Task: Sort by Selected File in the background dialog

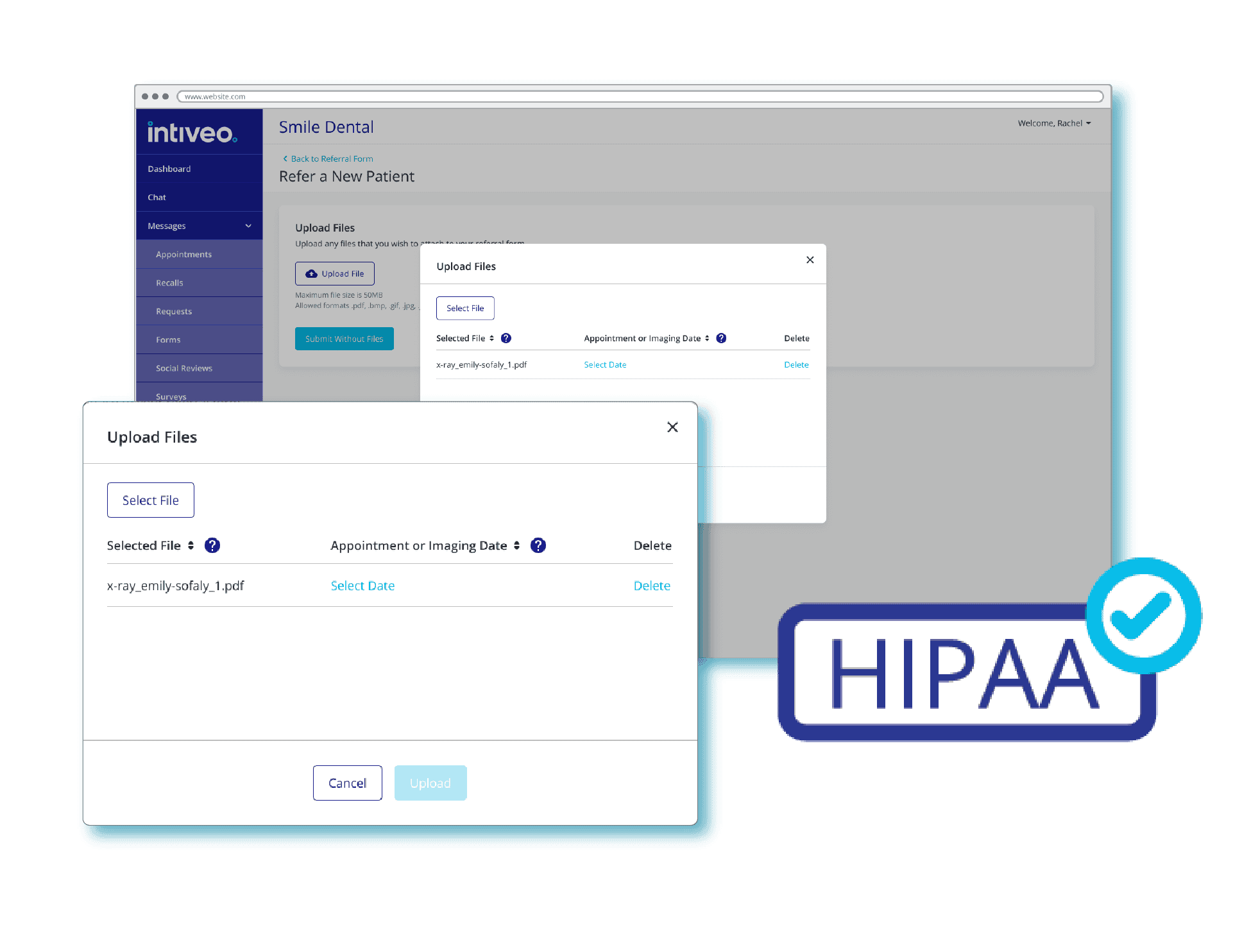Action: (492, 338)
